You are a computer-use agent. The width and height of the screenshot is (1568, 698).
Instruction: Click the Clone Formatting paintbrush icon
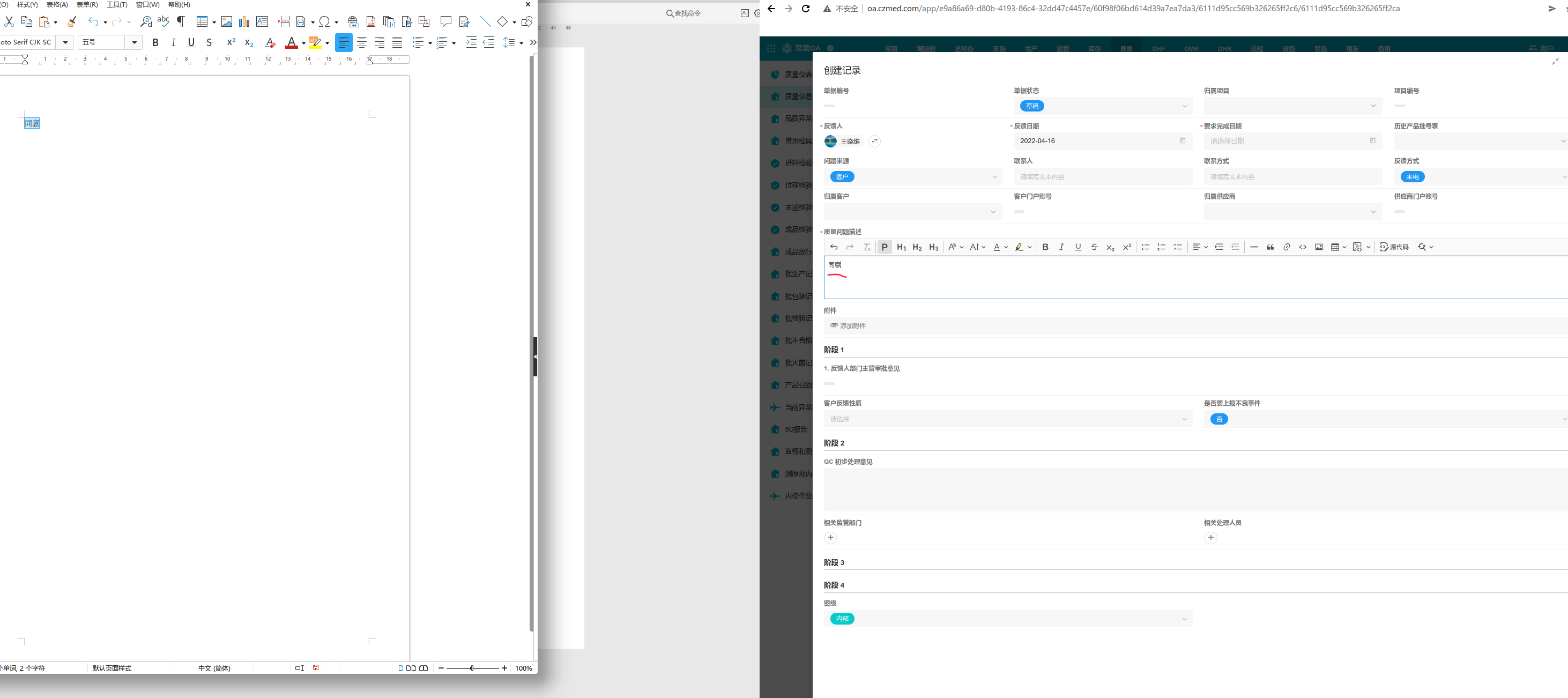(x=72, y=22)
